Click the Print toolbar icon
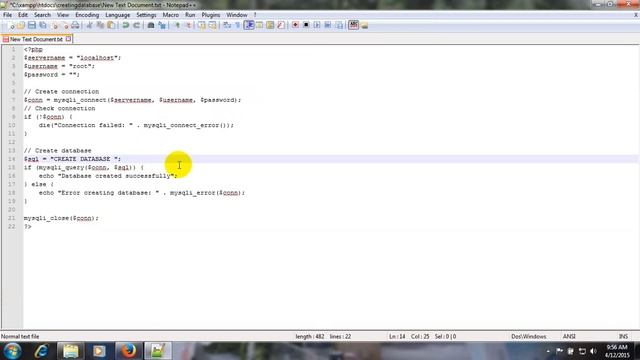Screen dimensions: 640x360 pyautogui.click(x=75, y=25)
